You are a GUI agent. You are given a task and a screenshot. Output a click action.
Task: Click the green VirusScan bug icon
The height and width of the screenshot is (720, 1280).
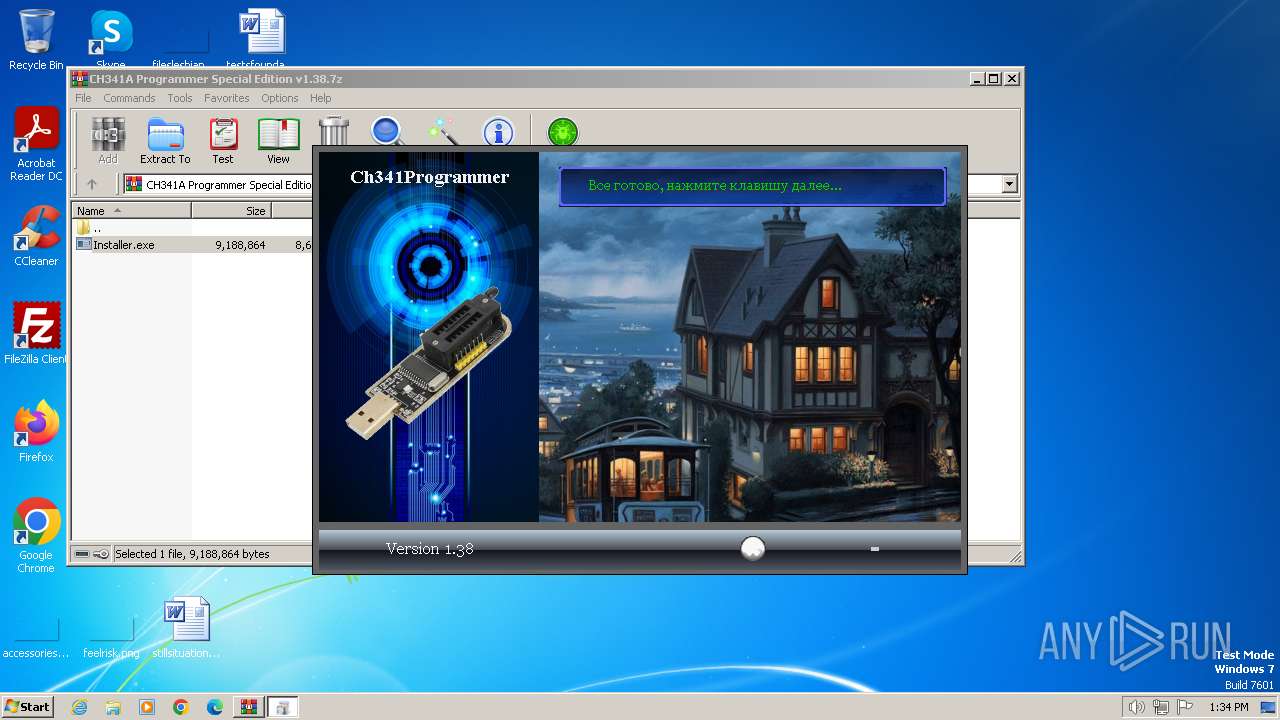563,131
